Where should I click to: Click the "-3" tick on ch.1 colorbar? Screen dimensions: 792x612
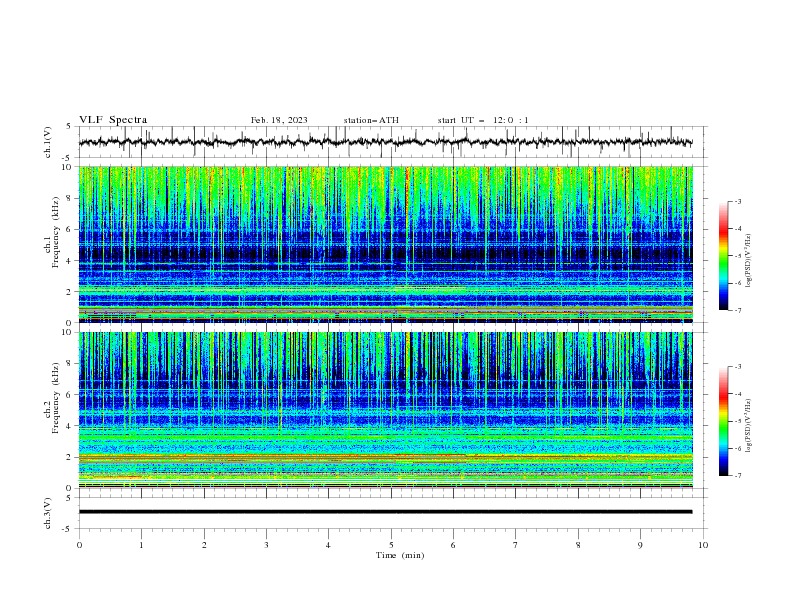pos(738,201)
